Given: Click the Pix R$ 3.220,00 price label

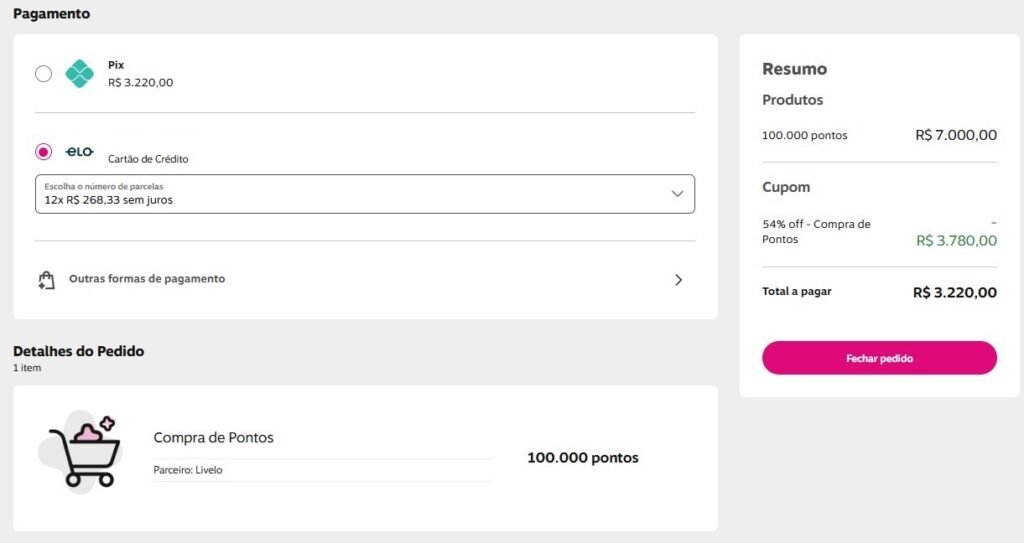Looking at the screenshot, I should [x=140, y=83].
